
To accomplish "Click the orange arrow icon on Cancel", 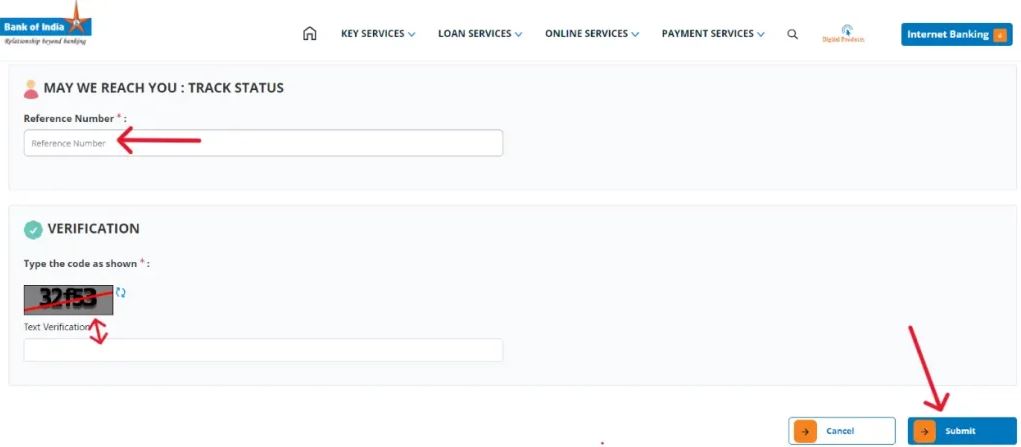I will [x=805, y=431].
